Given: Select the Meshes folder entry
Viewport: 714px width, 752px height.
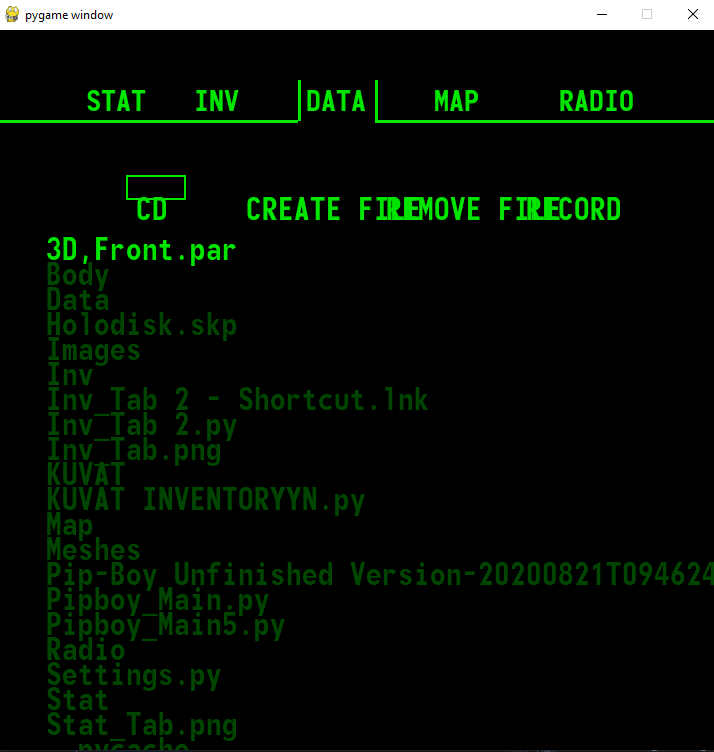Looking at the screenshot, I should point(94,550).
